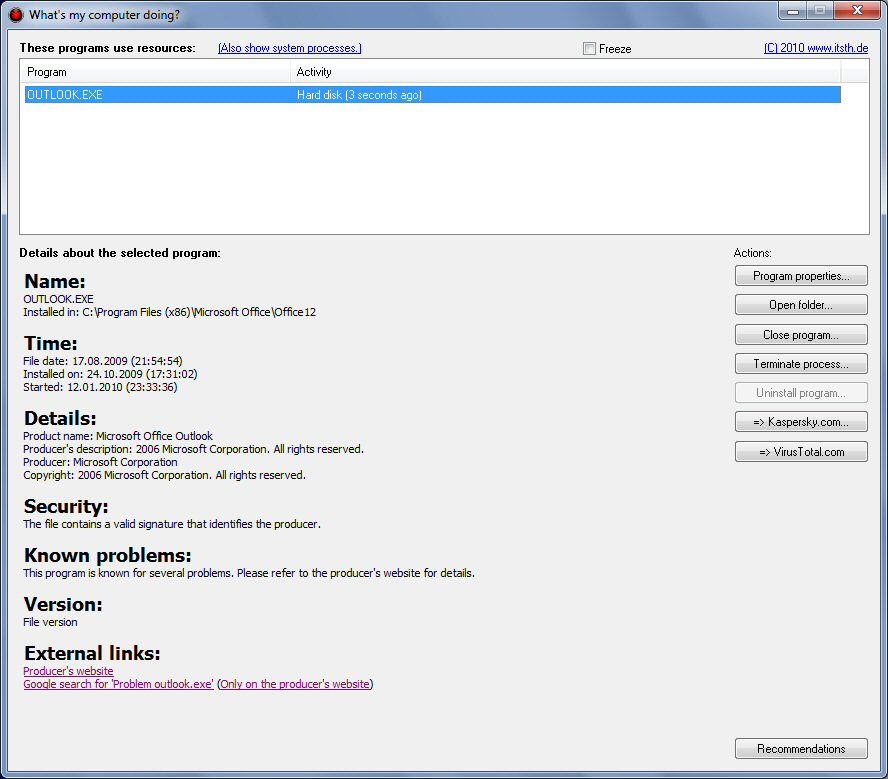Click the red app icon in title bar
The height and width of the screenshot is (779, 888).
(x=15, y=15)
